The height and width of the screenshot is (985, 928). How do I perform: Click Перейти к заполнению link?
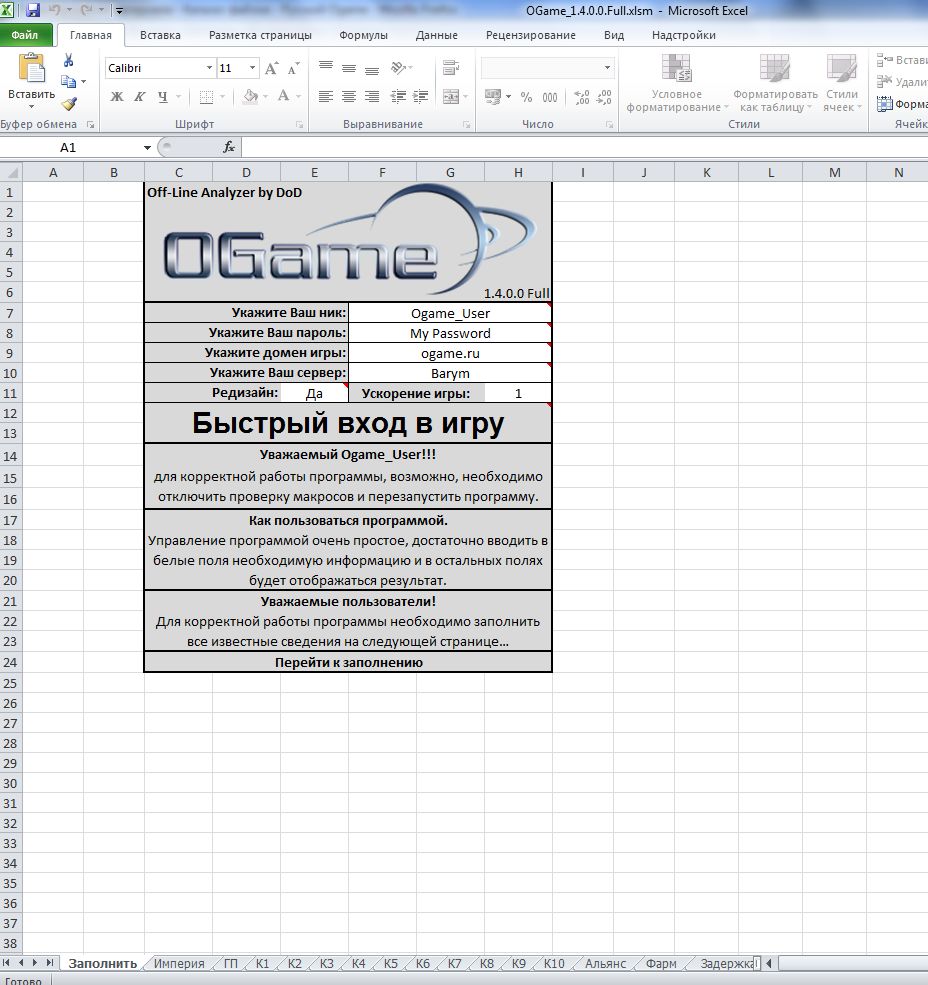(x=348, y=662)
